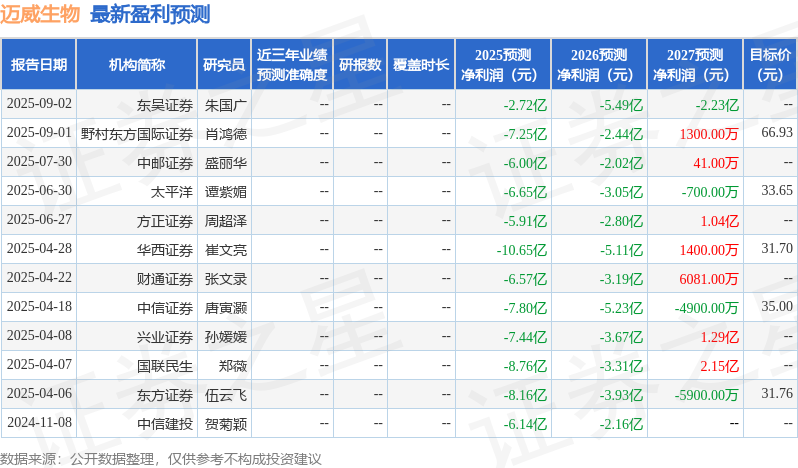Select the 机构简称 column header
Viewport: 798px width, 468px height.
point(136,65)
